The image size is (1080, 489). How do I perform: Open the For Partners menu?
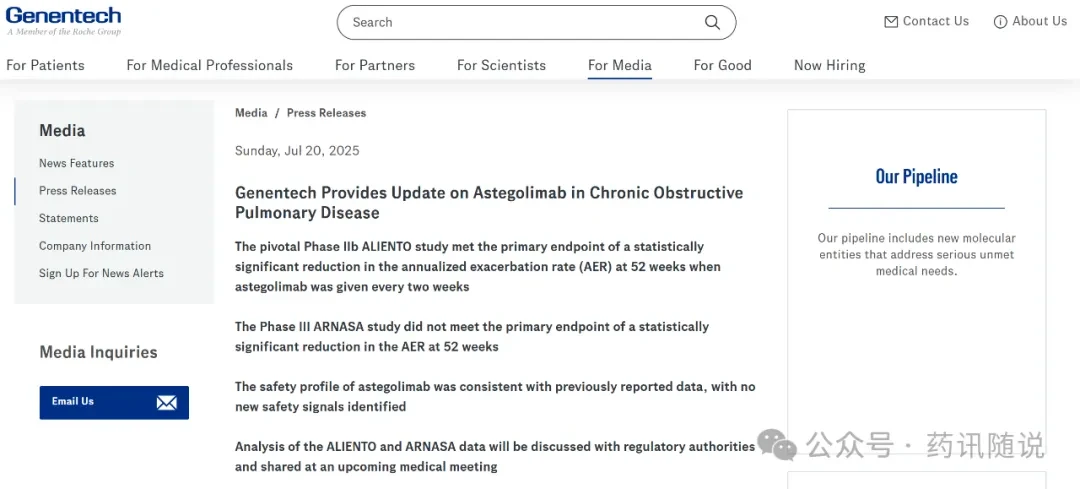(x=375, y=65)
